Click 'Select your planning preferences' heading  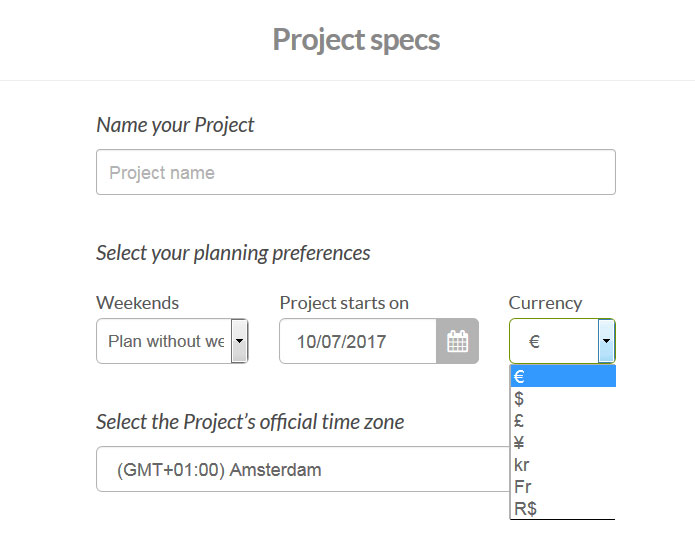233,253
